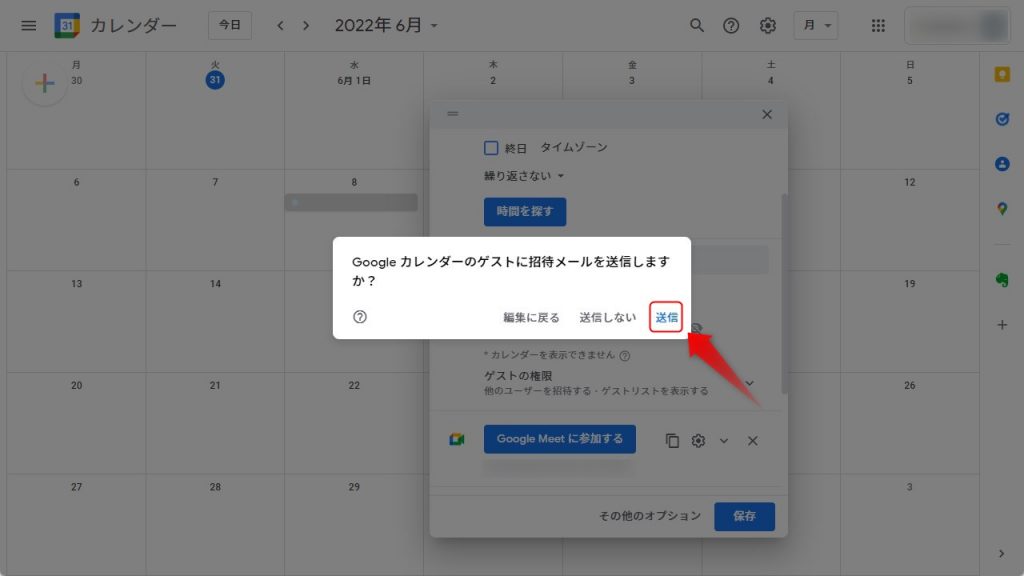Click 編集に戻る to return editing
This screenshot has width=1024, height=576.
(531, 317)
